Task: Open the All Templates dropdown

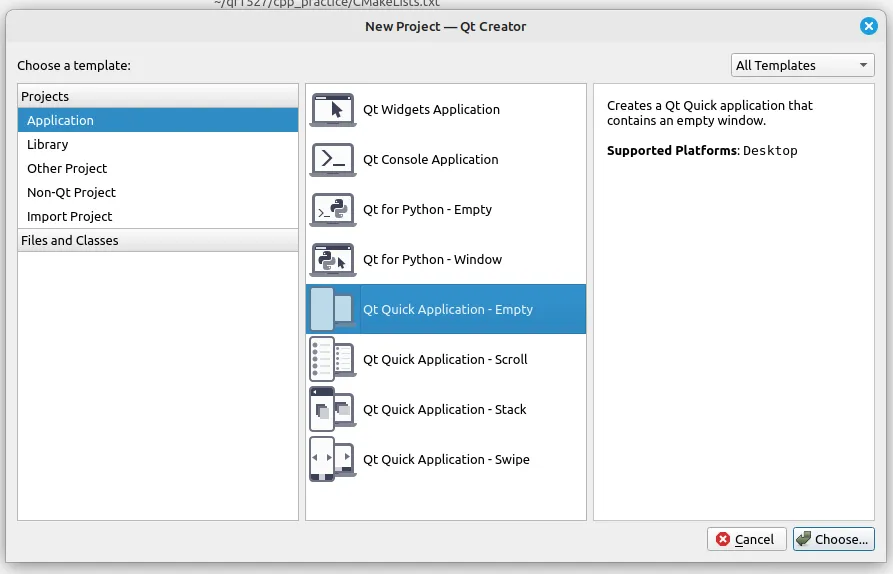Action: tap(802, 65)
